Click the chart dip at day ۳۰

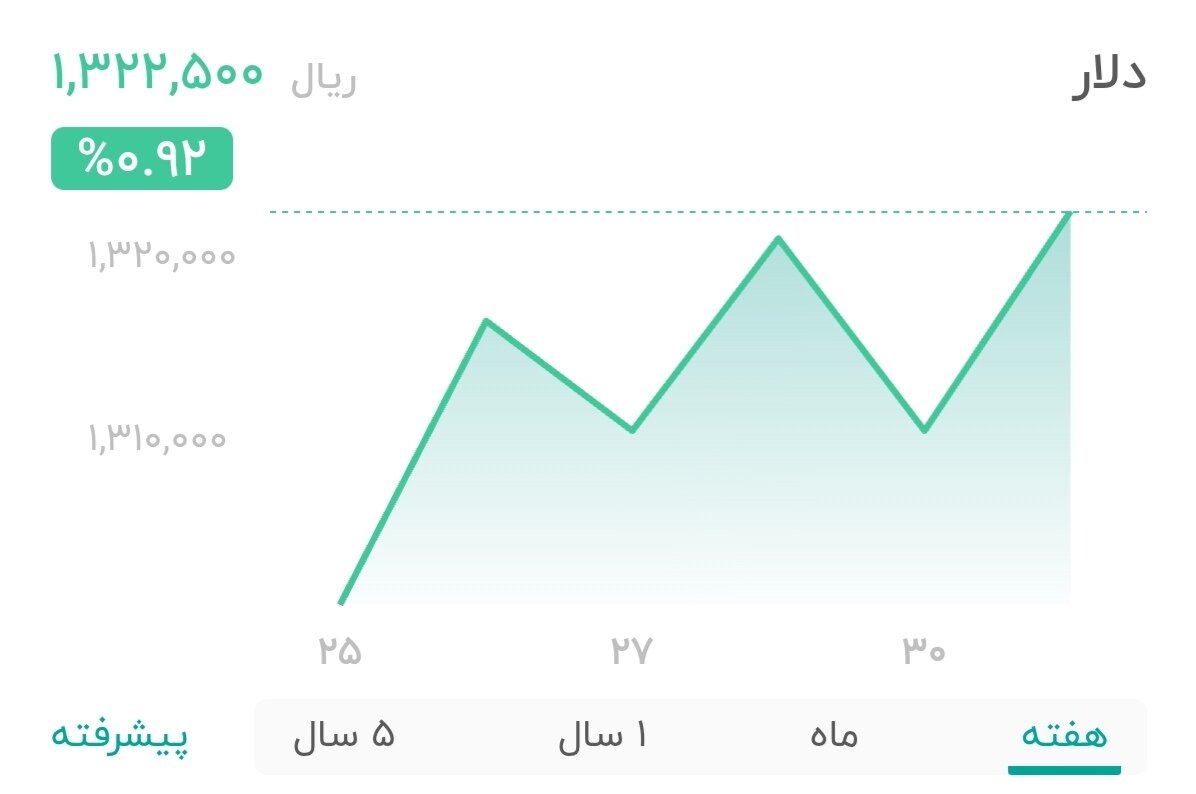tap(922, 430)
